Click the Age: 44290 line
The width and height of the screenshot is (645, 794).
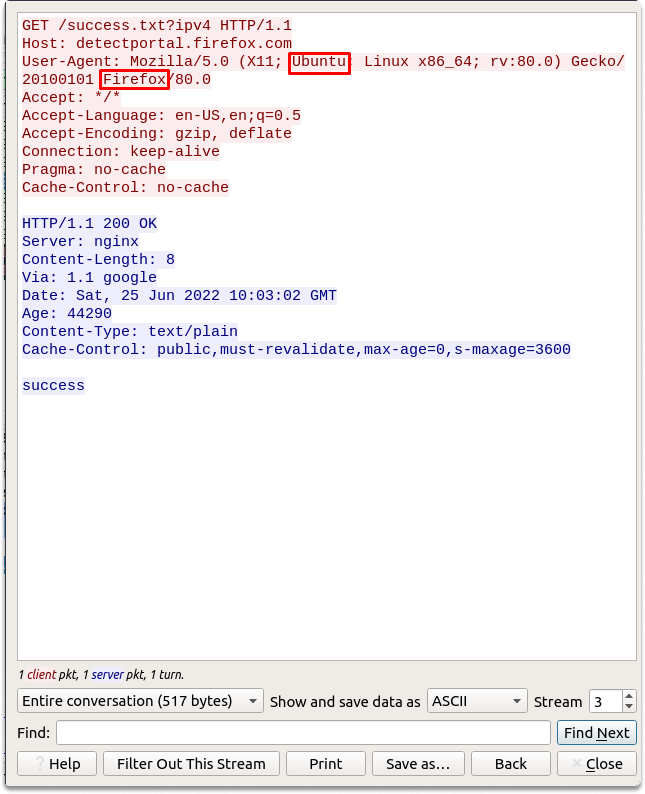(x=67, y=313)
